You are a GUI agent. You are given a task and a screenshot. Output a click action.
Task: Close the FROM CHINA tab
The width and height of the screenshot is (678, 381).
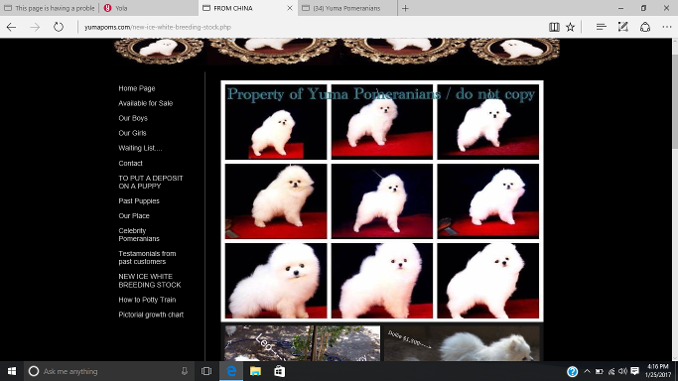[290, 8]
